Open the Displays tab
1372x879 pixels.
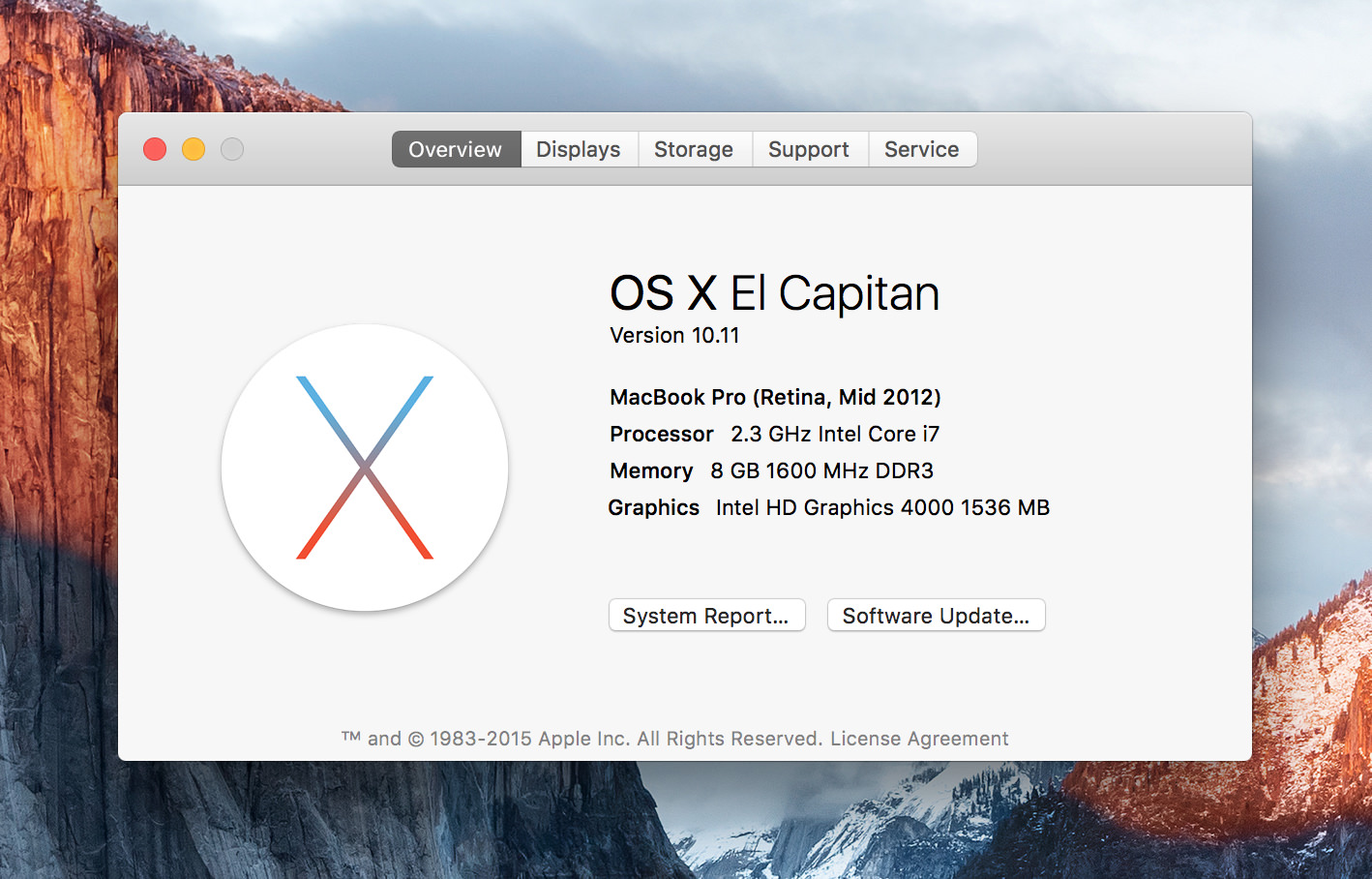click(579, 149)
